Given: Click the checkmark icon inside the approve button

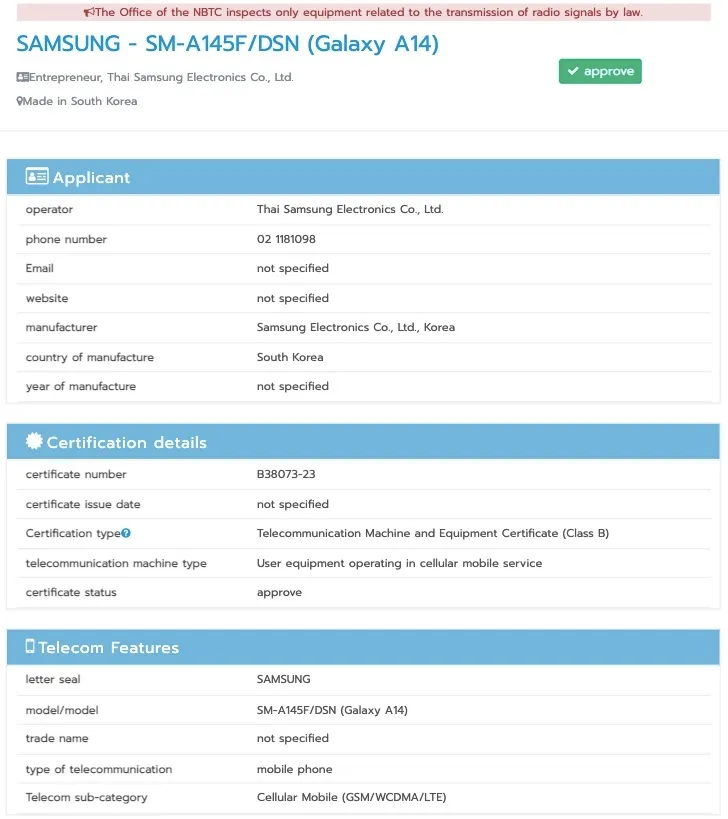Looking at the screenshot, I should point(573,71).
